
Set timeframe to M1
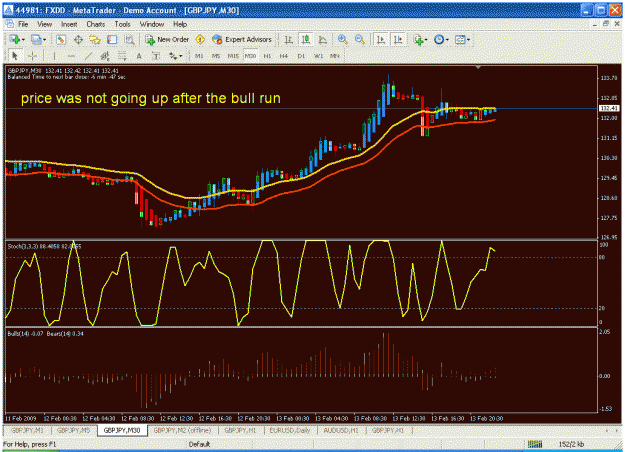[x=199, y=56]
